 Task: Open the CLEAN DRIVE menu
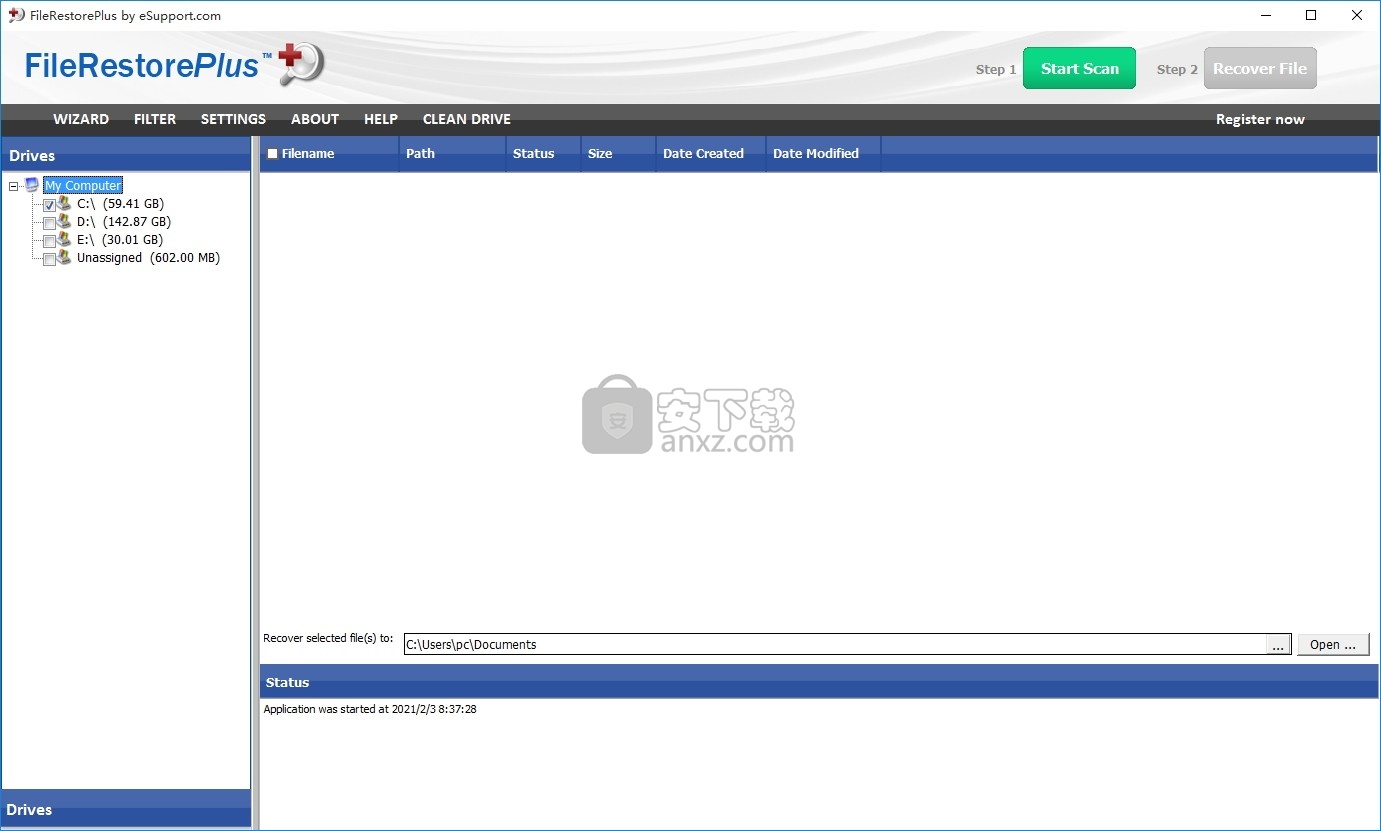coord(467,119)
